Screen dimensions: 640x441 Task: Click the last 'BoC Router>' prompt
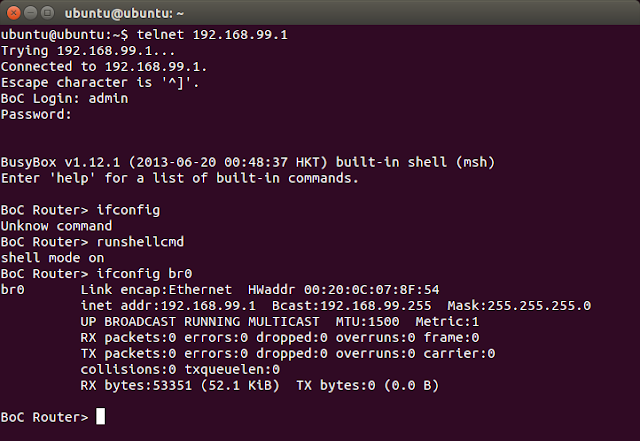44,417
